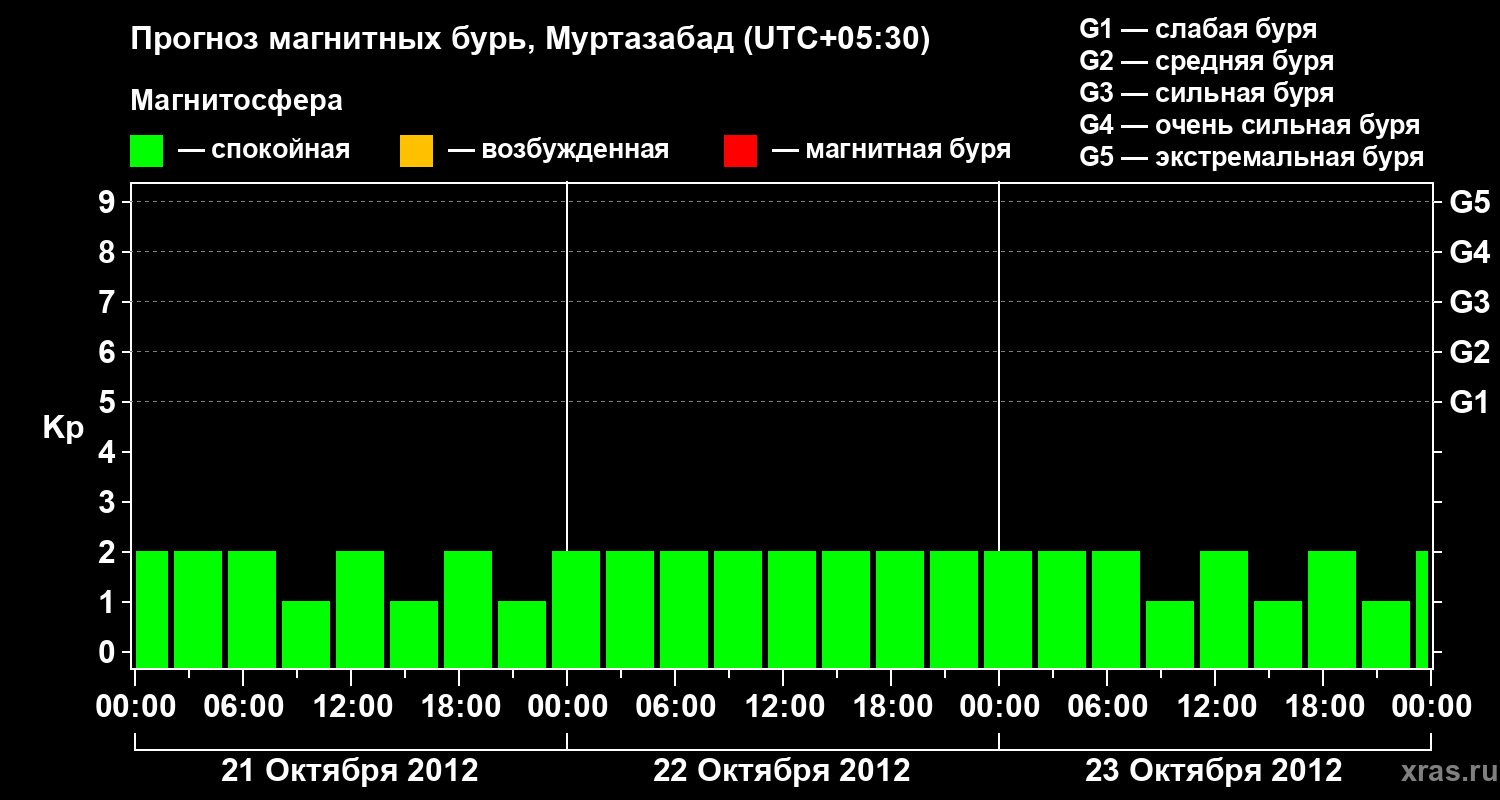Click the 18:00 tick label under 23 Октября
Screen dimensions: 1500x800
(x=1325, y=707)
